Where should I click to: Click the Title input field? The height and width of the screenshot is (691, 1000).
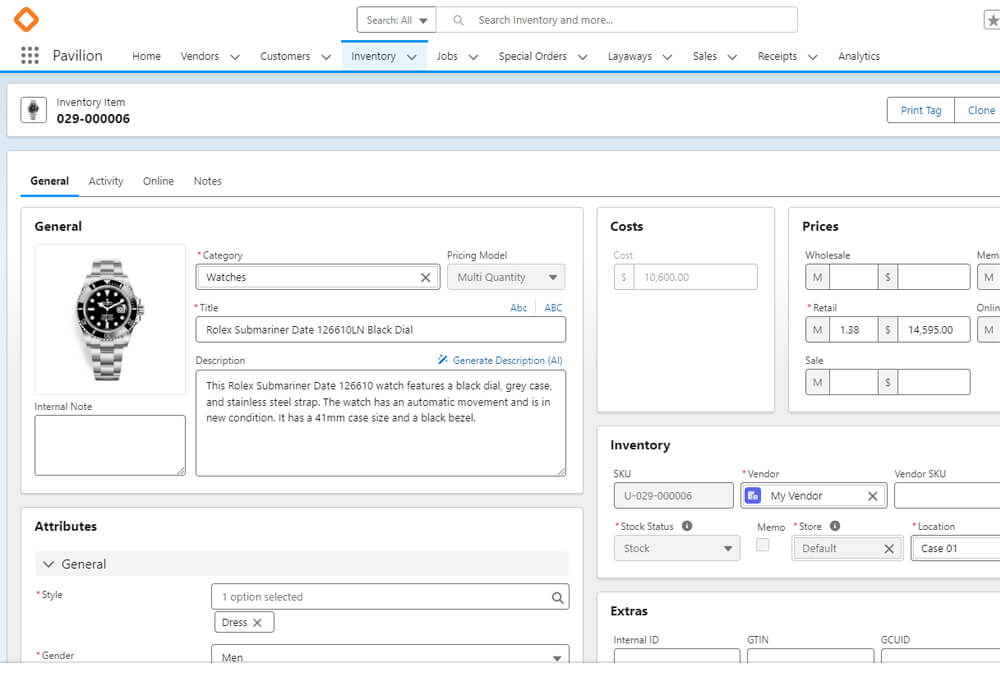pos(381,330)
